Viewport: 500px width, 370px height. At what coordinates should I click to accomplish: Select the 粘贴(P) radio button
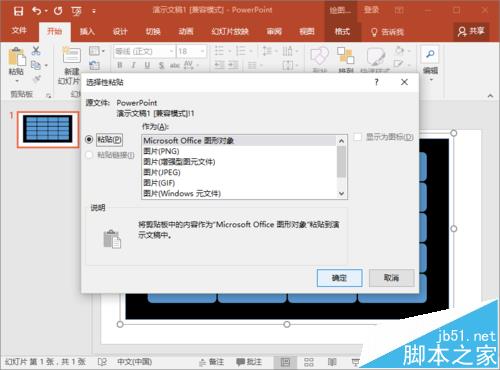tap(89, 139)
